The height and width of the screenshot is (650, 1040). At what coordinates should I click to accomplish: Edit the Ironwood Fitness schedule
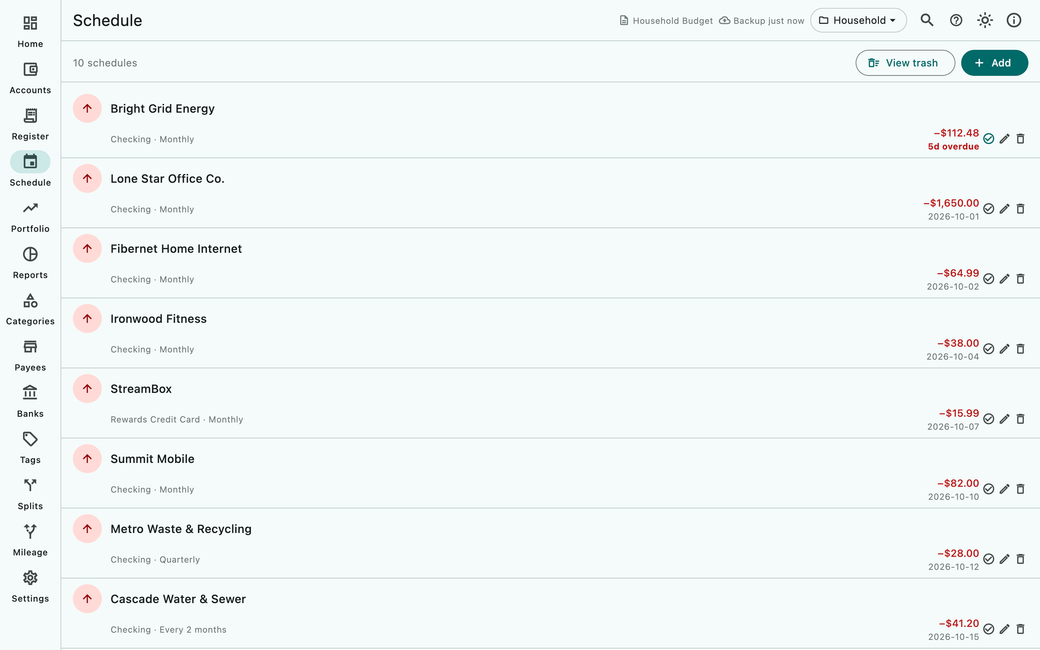coord(1004,349)
